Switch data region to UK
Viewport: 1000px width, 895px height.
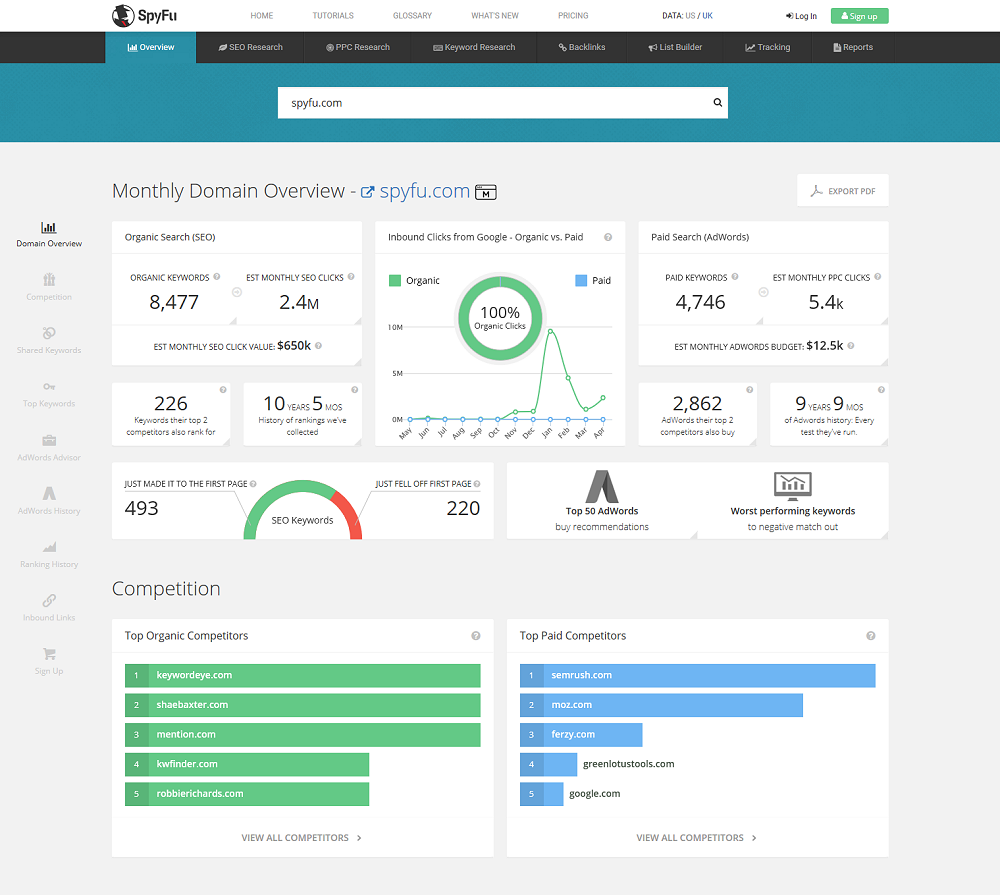coord(707,15)
